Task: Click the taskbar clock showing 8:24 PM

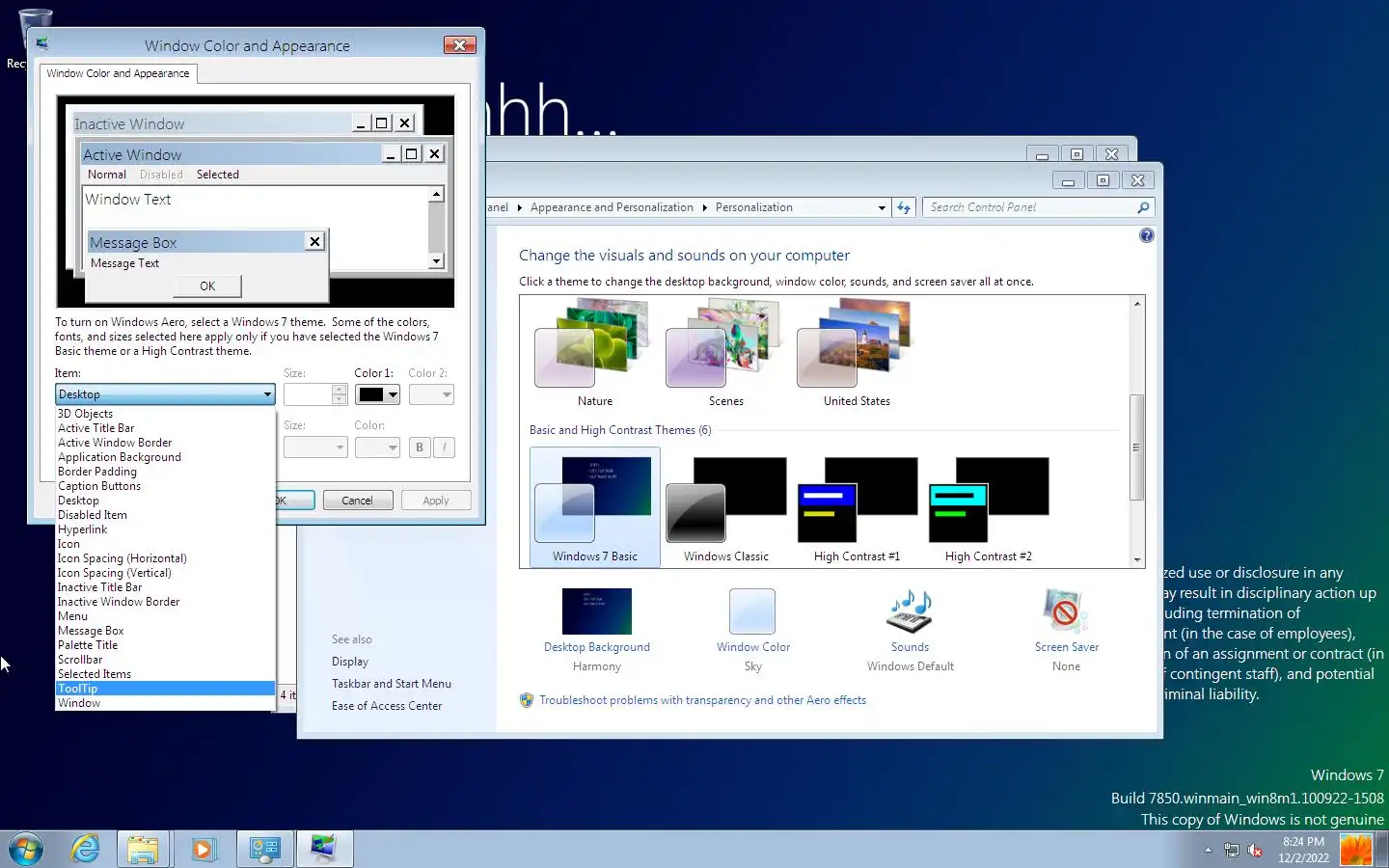Action: [x=1303, y=850]
